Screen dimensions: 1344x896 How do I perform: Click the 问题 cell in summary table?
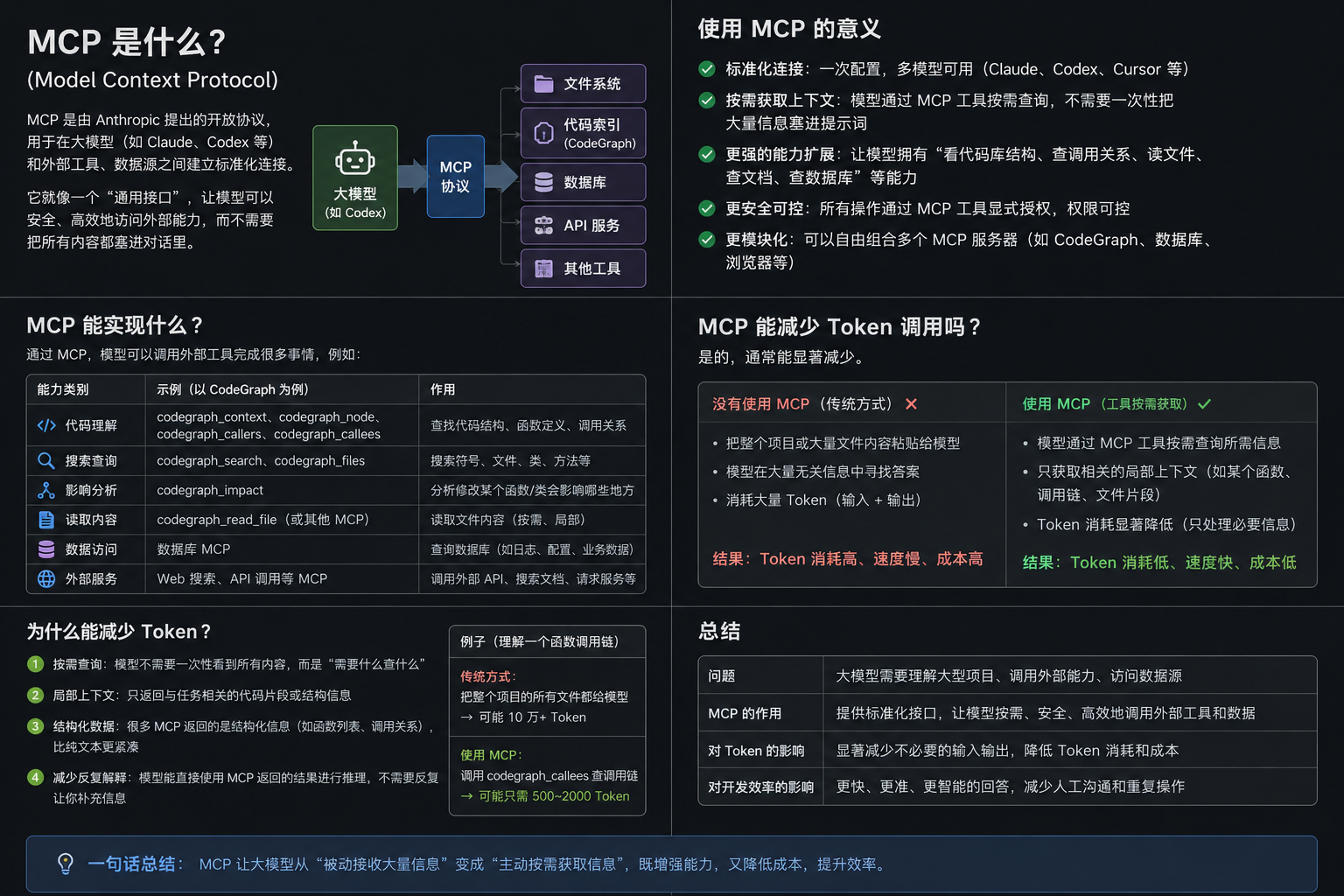pos(760,675)
